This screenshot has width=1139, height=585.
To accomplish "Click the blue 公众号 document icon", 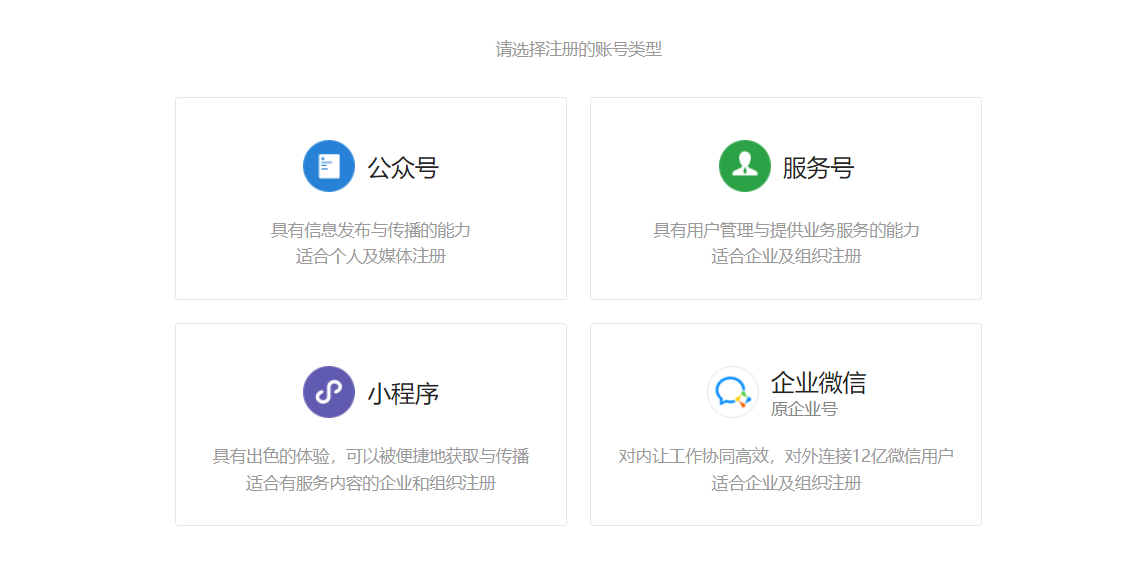I will (x=329, y=166).
